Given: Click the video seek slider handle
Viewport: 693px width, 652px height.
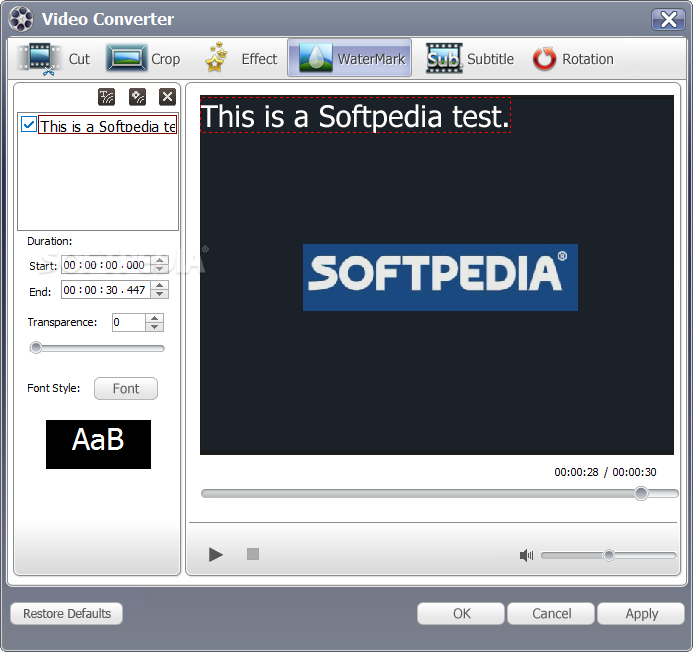Looking at the screenshot, I should click(641, 493).
